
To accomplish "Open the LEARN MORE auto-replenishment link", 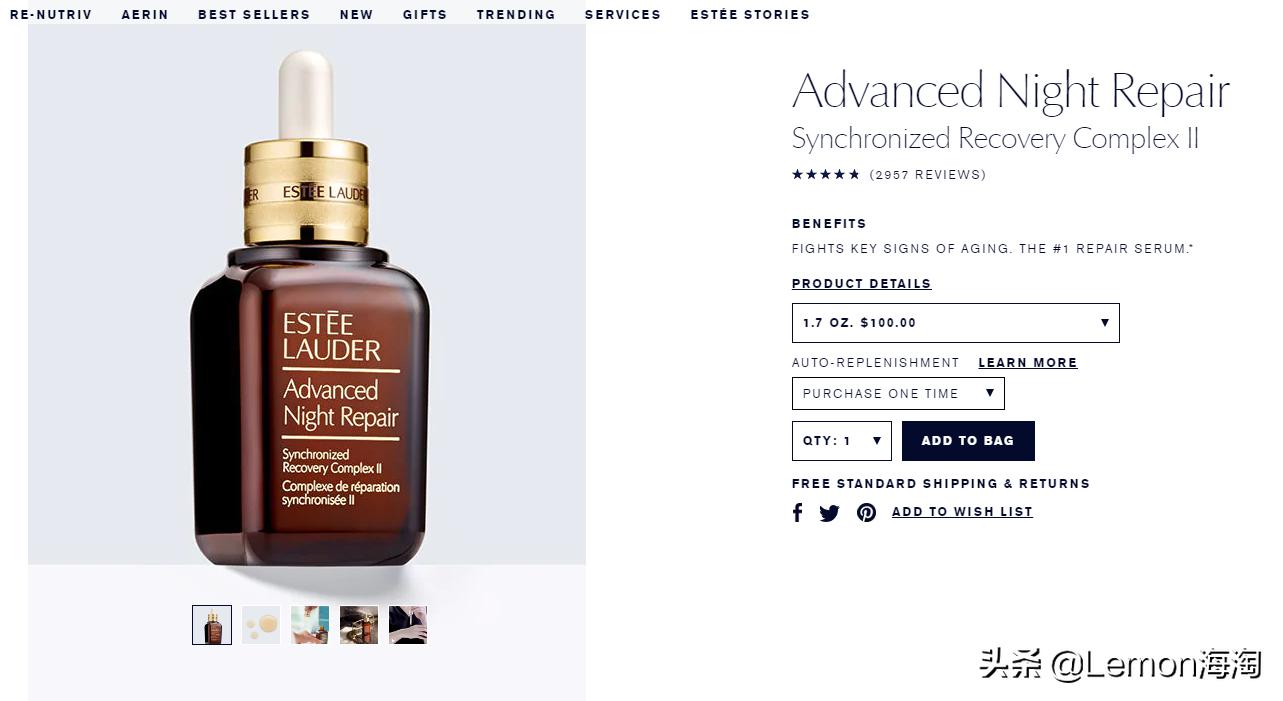I will click(x=1028, y=363).
